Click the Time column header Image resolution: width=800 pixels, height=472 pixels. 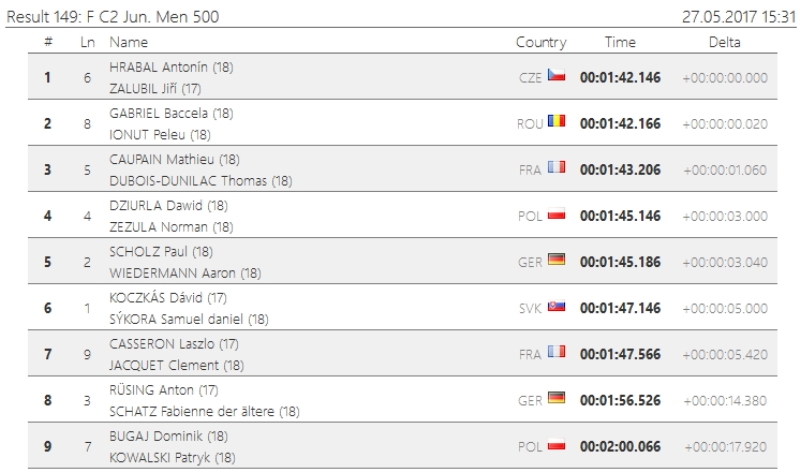point(620,42)
